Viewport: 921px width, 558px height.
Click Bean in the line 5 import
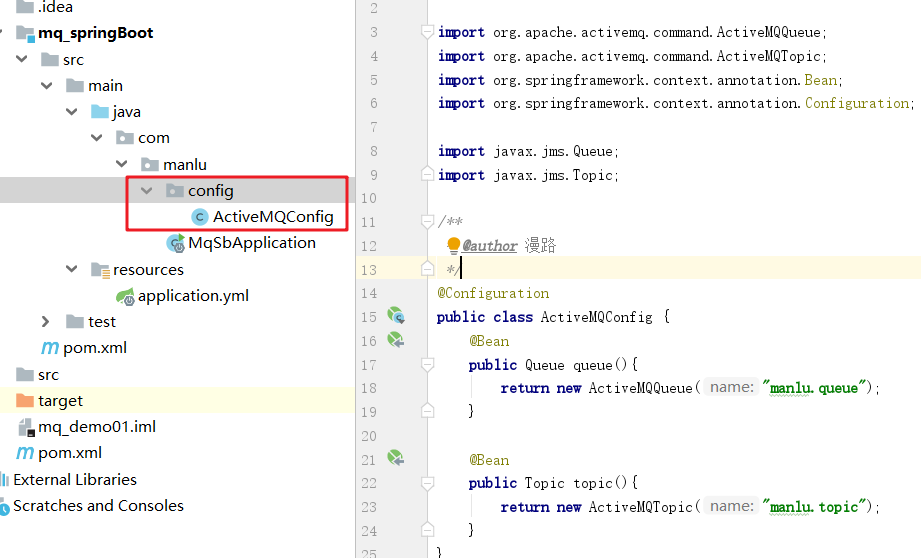[x=821, y=80]
